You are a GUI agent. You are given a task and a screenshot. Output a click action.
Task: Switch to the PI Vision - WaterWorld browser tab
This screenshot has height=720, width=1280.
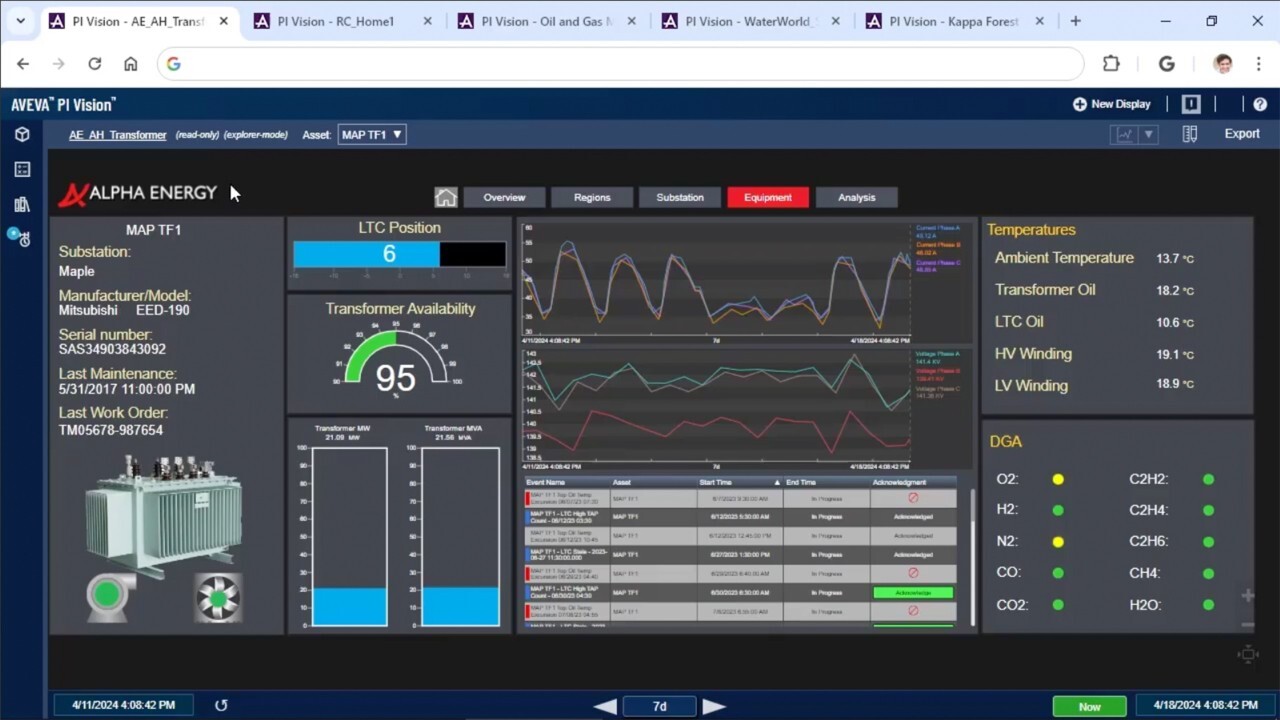(x=749, y=20)
